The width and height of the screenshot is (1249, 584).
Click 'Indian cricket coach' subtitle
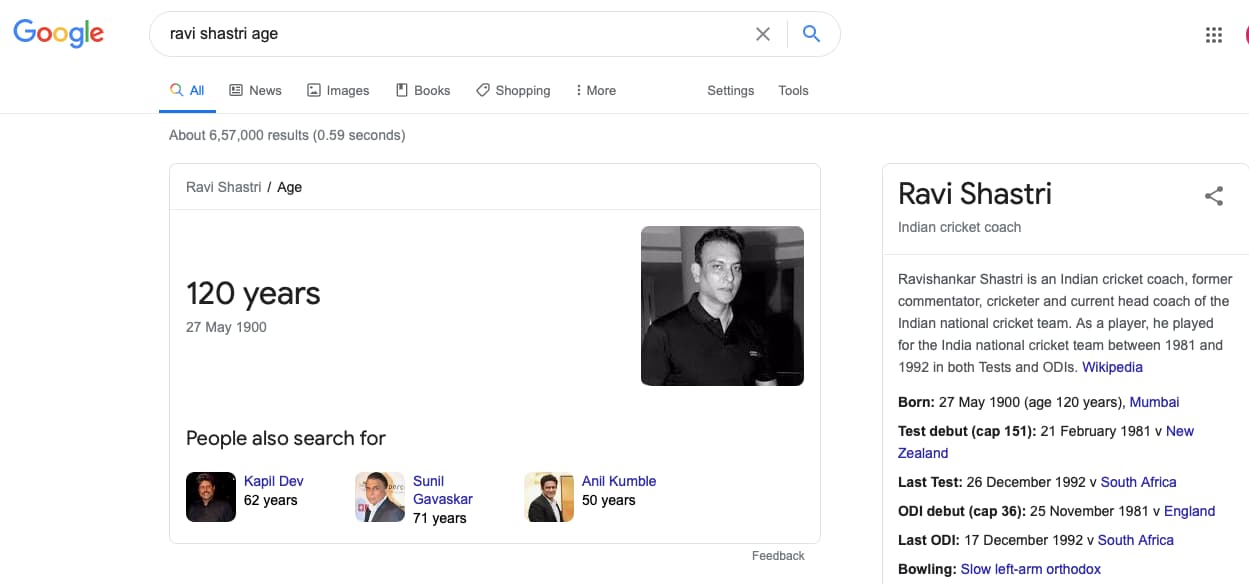click(x=960, y=227)
